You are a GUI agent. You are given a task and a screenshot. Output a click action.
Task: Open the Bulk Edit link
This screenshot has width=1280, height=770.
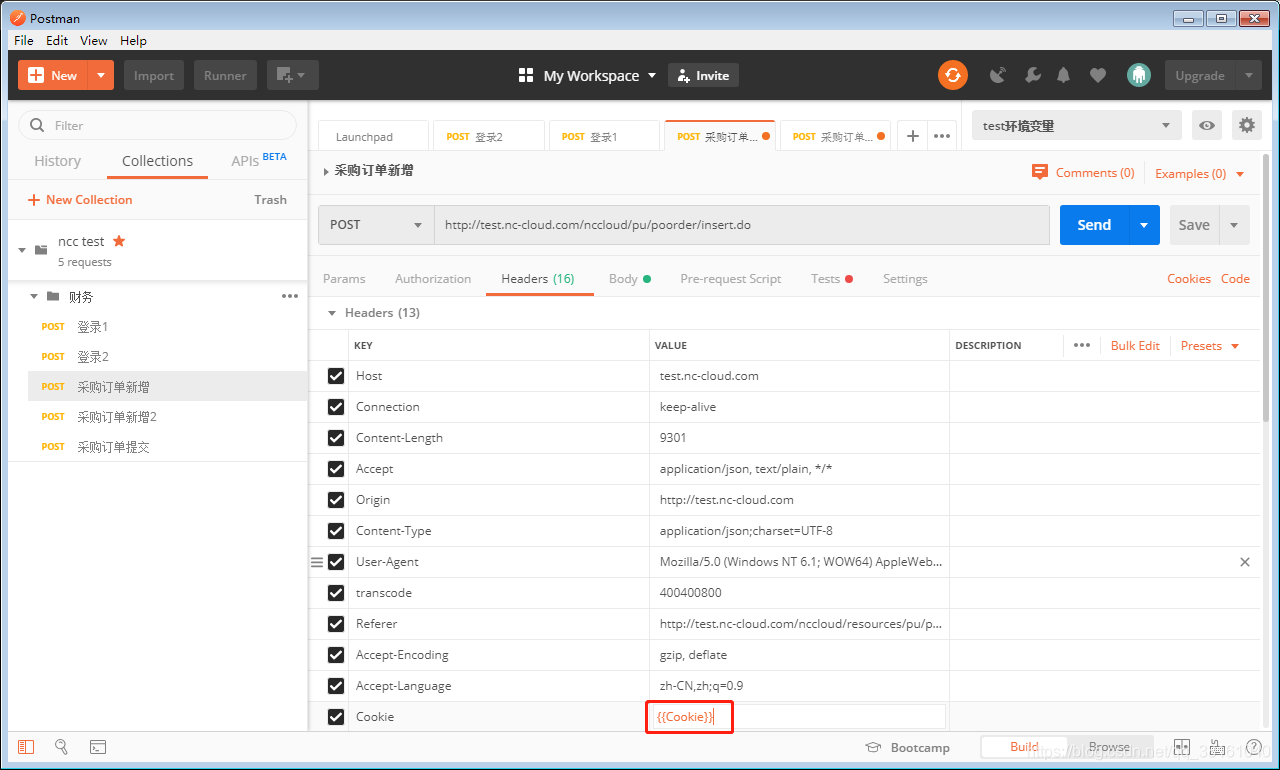coord(1135,345)
